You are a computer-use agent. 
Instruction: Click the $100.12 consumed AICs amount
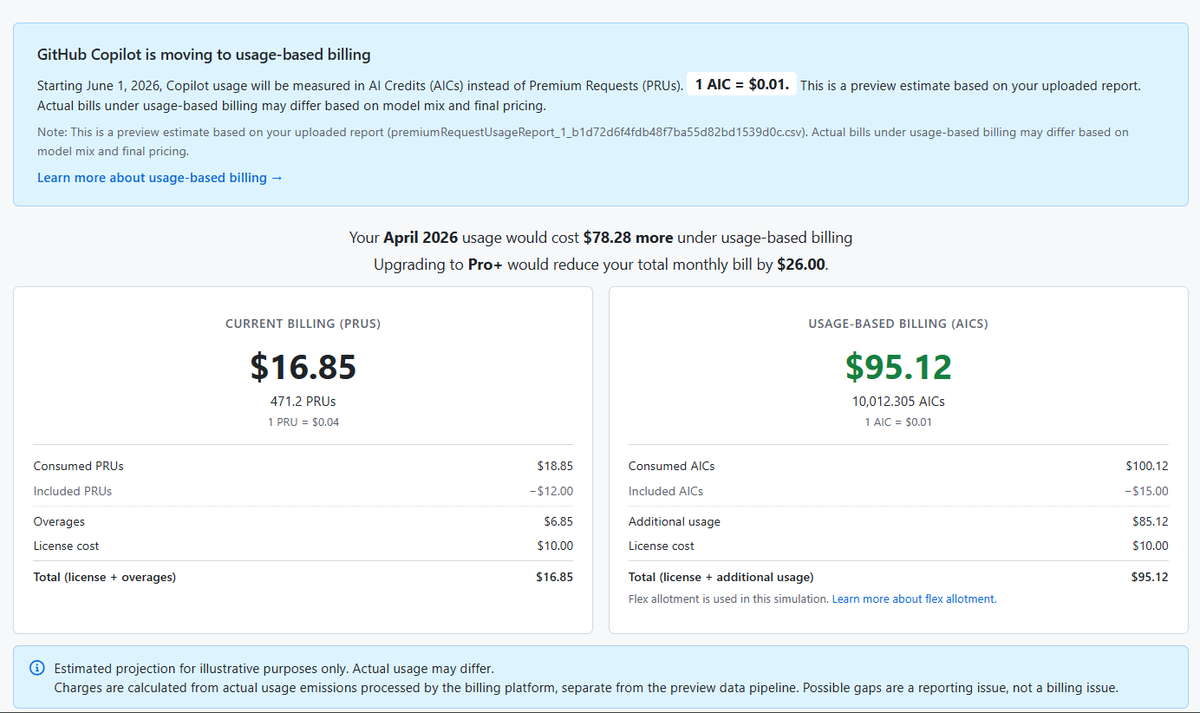coord(1147,466)
